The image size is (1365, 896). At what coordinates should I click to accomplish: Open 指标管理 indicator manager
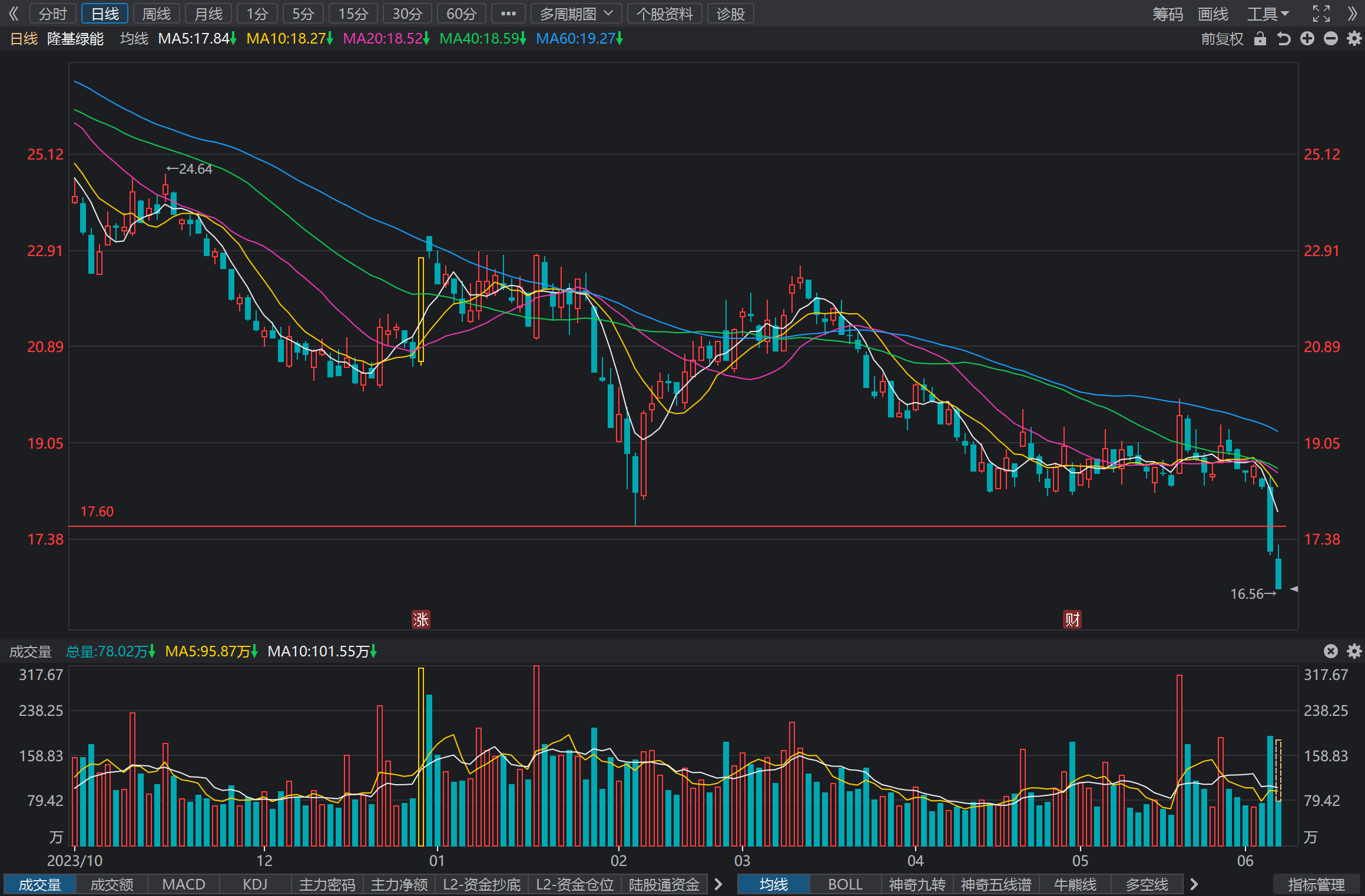click(1317, 884)
